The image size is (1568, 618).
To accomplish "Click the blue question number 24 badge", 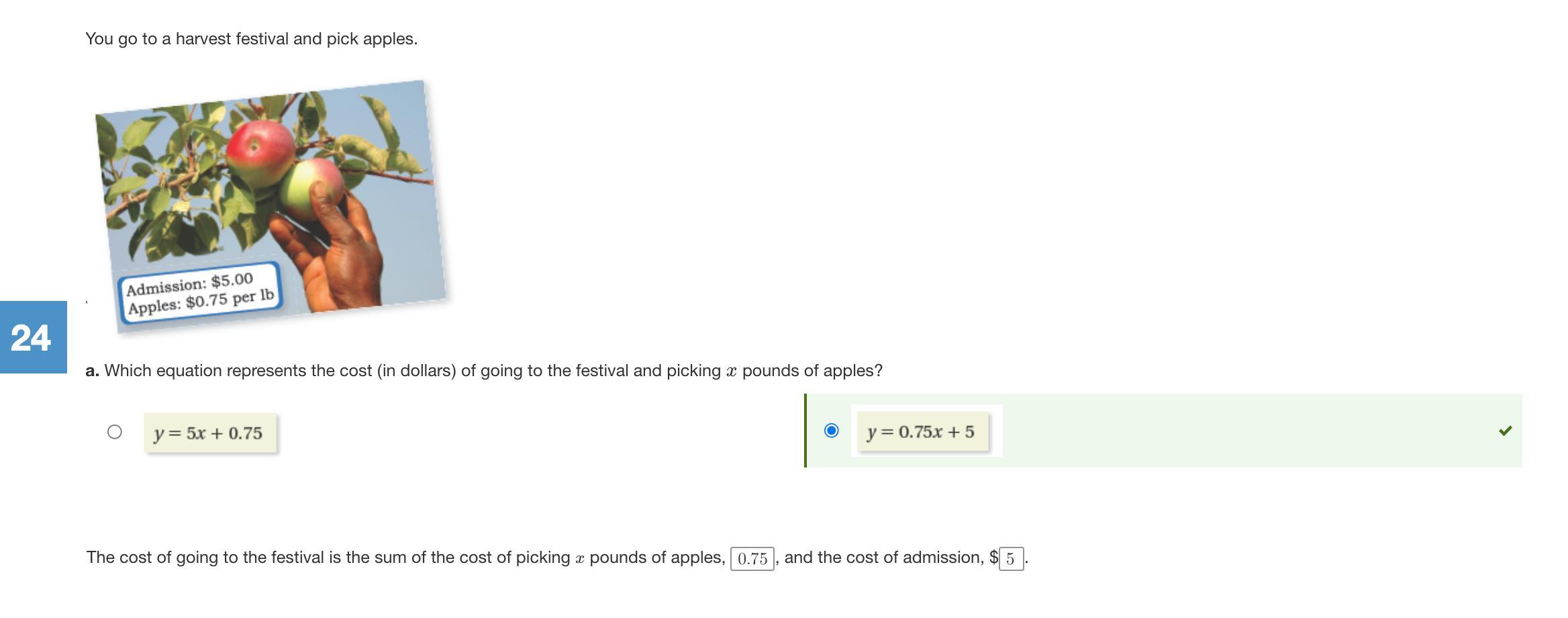I will pyautogui.click(x=32, y=337).
